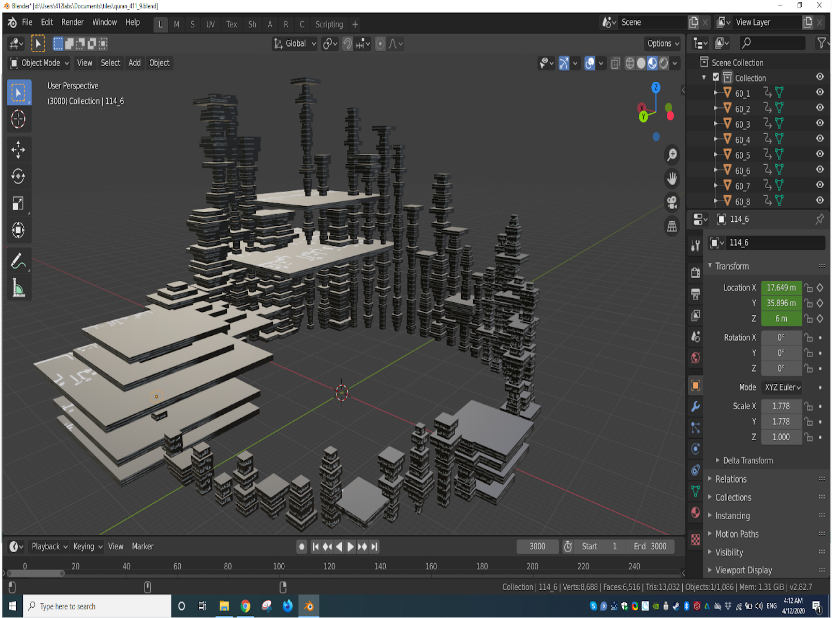Uncheck the Collection checkbox in the outliner
Screen dimensions: 832x618
[x=715, y=77]
